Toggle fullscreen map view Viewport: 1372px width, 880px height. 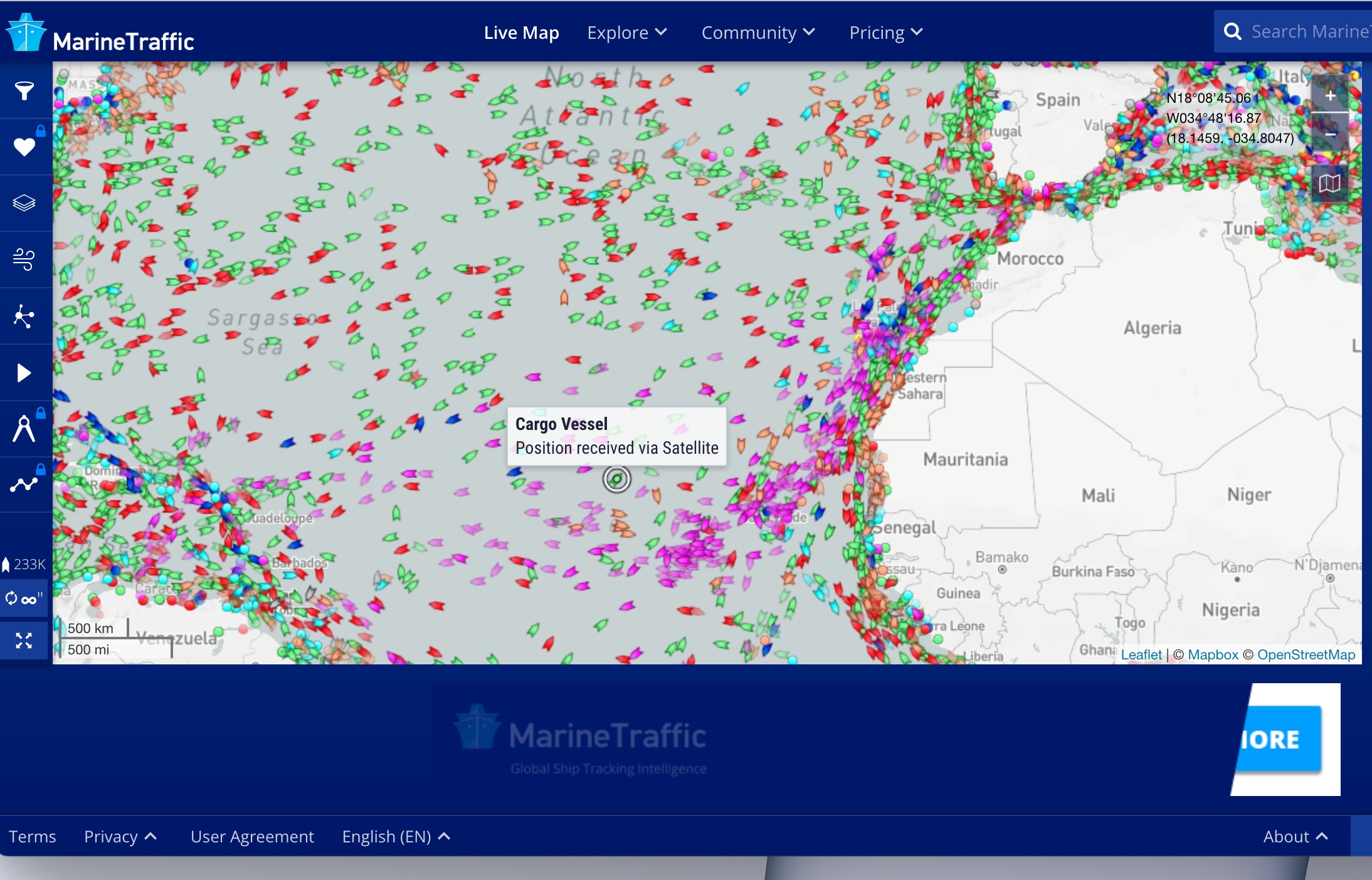pyautogui.click(x=24, y=641)
